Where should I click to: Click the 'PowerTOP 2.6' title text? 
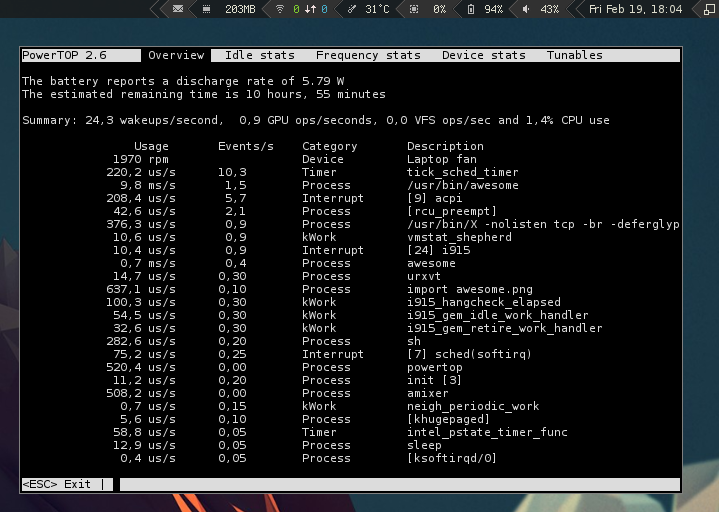[64, 55]
